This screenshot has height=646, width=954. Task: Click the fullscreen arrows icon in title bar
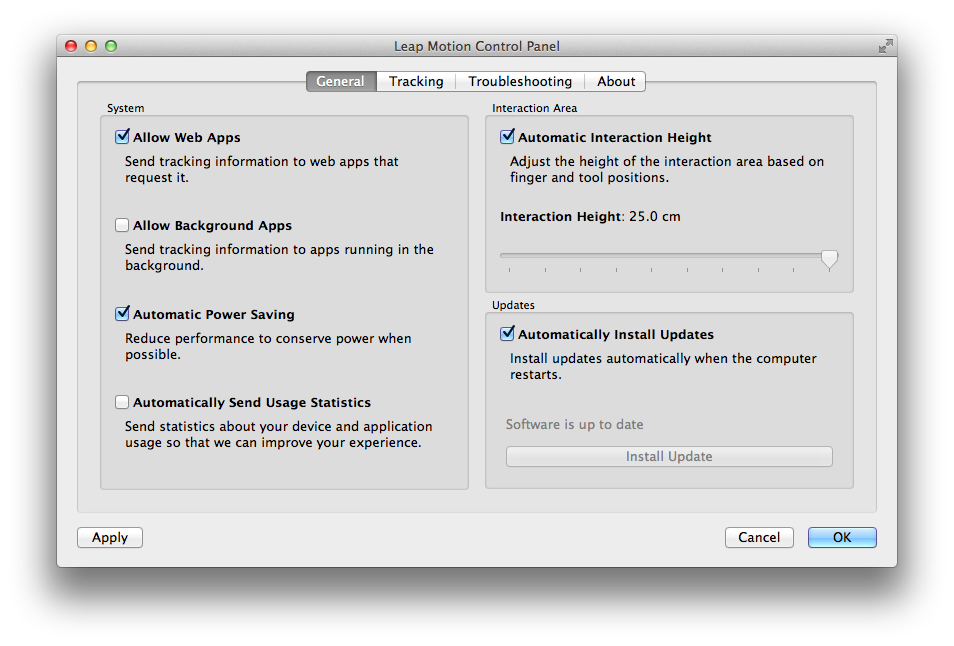886,46
